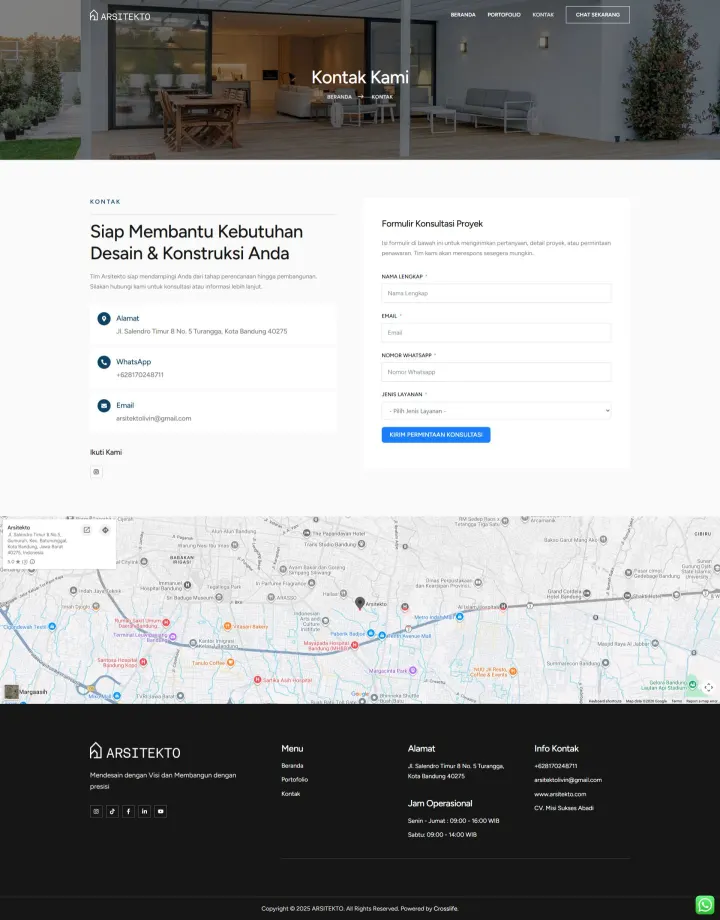Switch map to satellite layer thumbnail

(11, 692)
